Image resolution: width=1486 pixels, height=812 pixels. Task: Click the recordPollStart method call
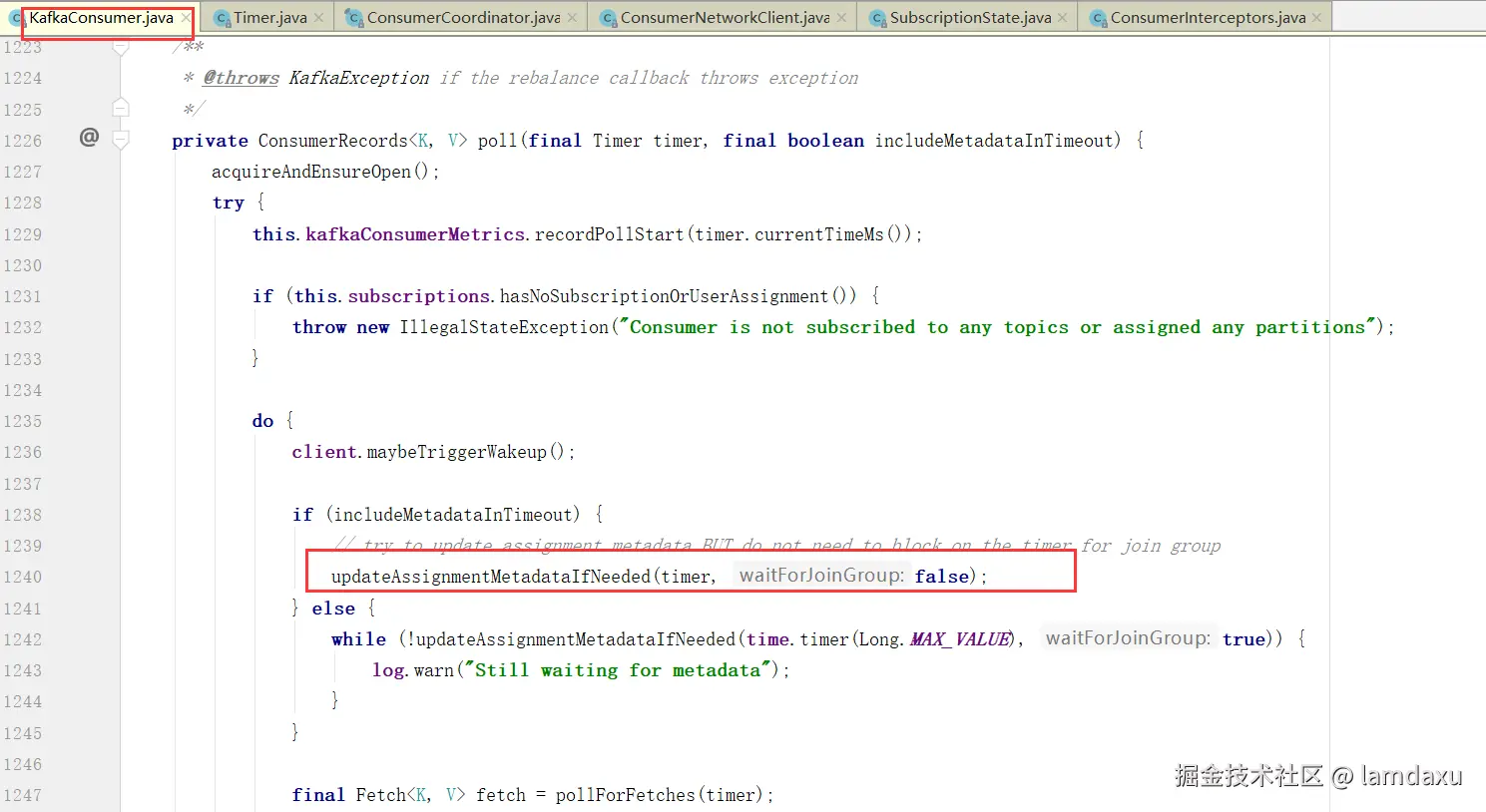[x=610, y=234]
